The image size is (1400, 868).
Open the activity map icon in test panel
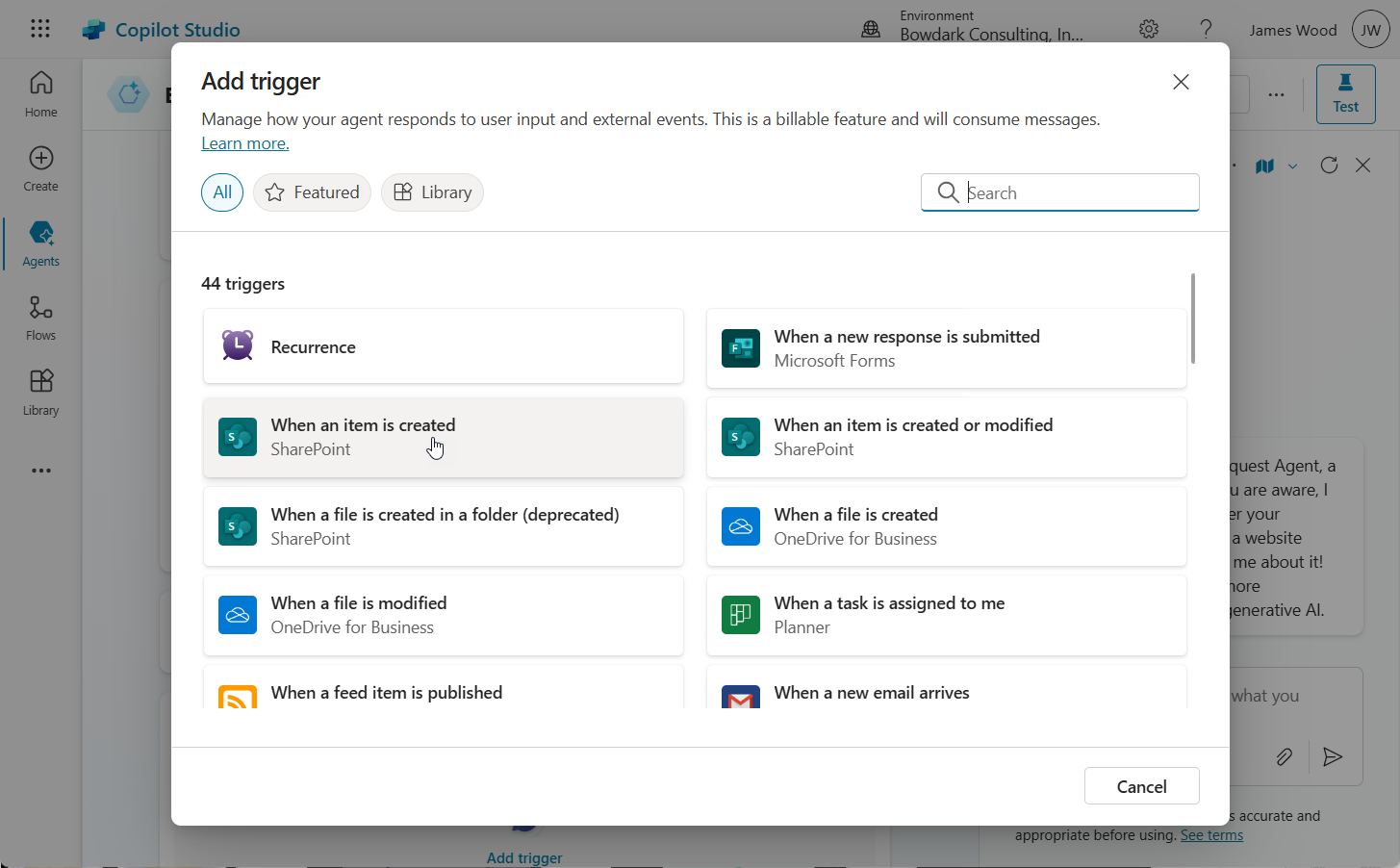click(1264, 166)
